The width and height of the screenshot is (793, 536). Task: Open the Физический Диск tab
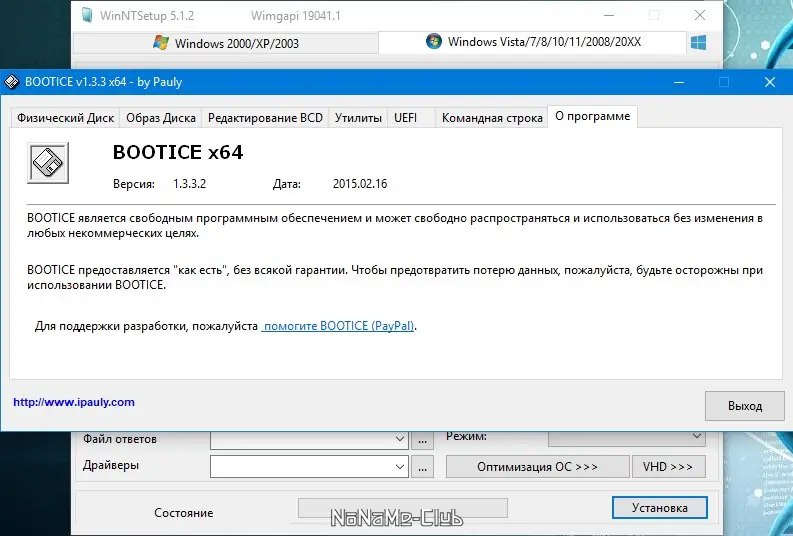tap(65, 118)
